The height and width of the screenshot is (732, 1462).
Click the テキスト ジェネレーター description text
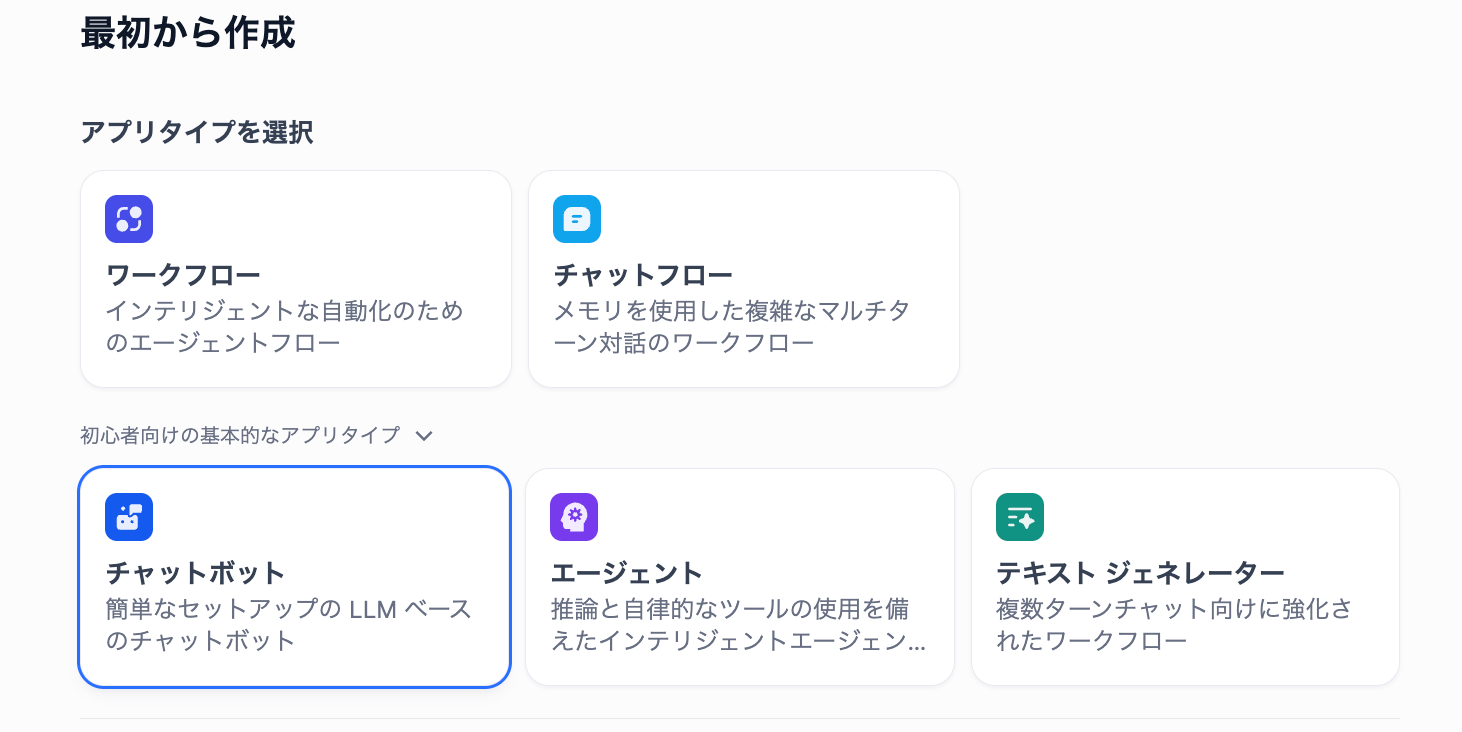click(x=1174, y=625)
